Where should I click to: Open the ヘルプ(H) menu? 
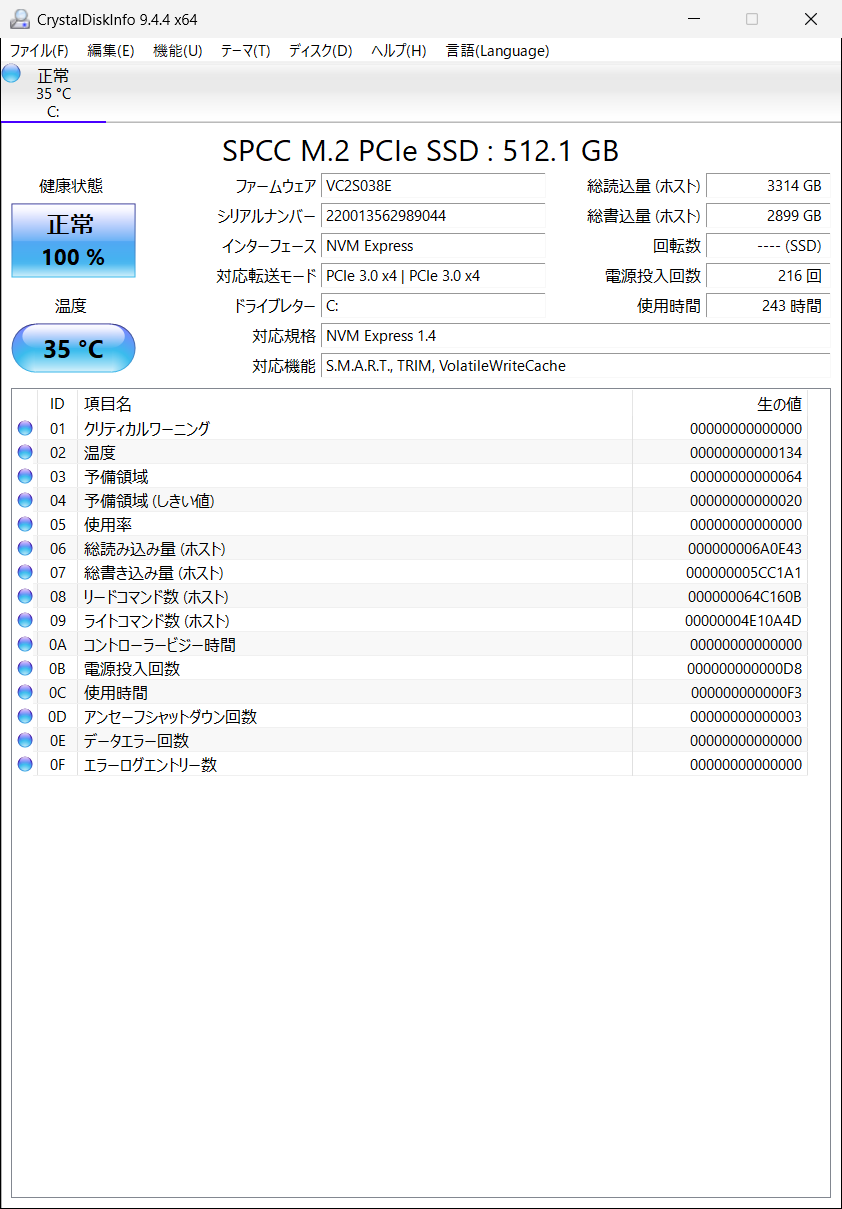(x=399, y=51)
